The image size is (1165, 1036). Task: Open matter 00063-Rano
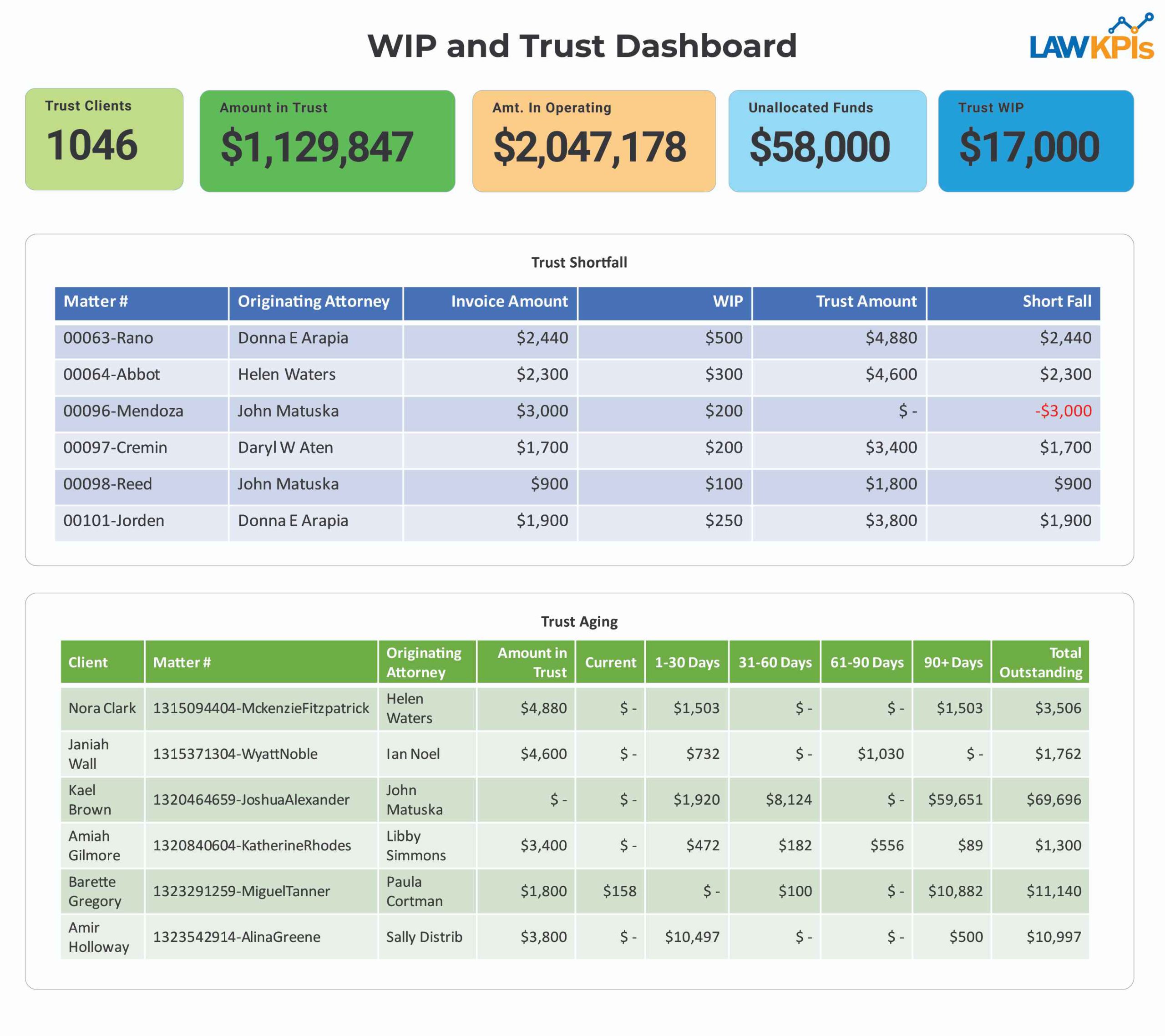[108, 338]
